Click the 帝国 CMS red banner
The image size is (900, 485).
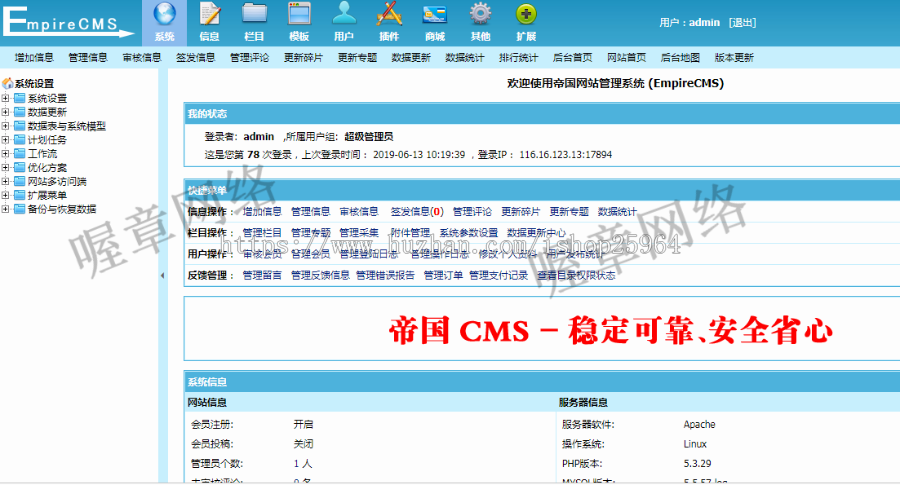[611, 331]
